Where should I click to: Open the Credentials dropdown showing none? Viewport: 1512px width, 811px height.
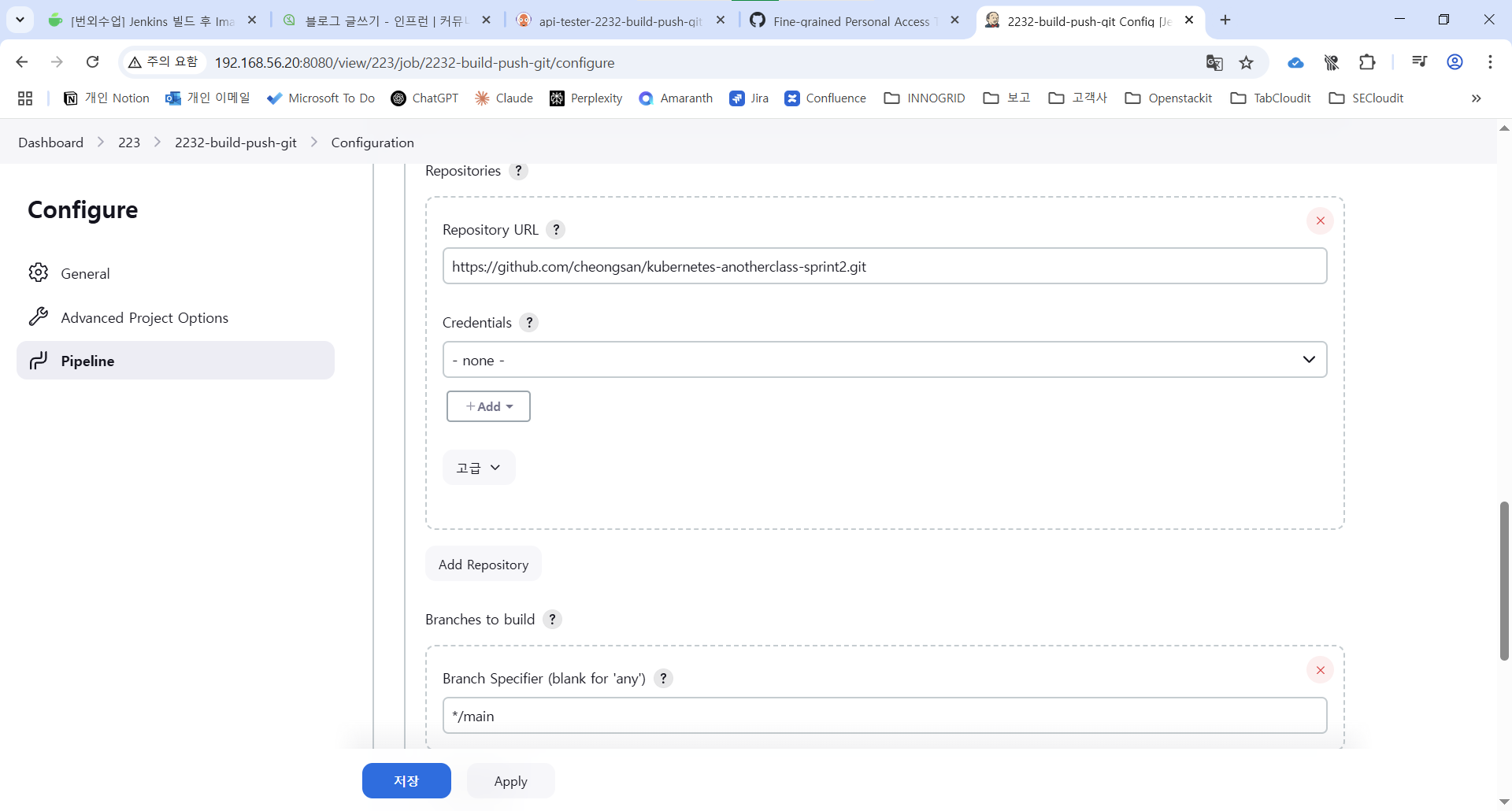pos(884,360)
